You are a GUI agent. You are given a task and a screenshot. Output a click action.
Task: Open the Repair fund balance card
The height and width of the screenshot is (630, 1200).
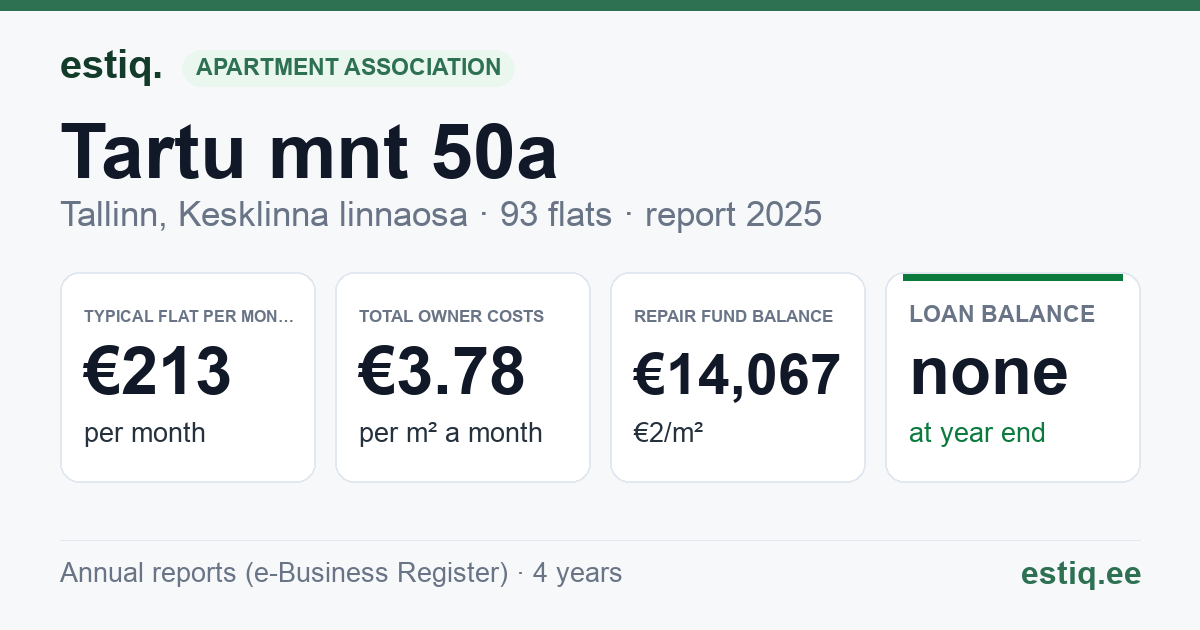(738, 377)
